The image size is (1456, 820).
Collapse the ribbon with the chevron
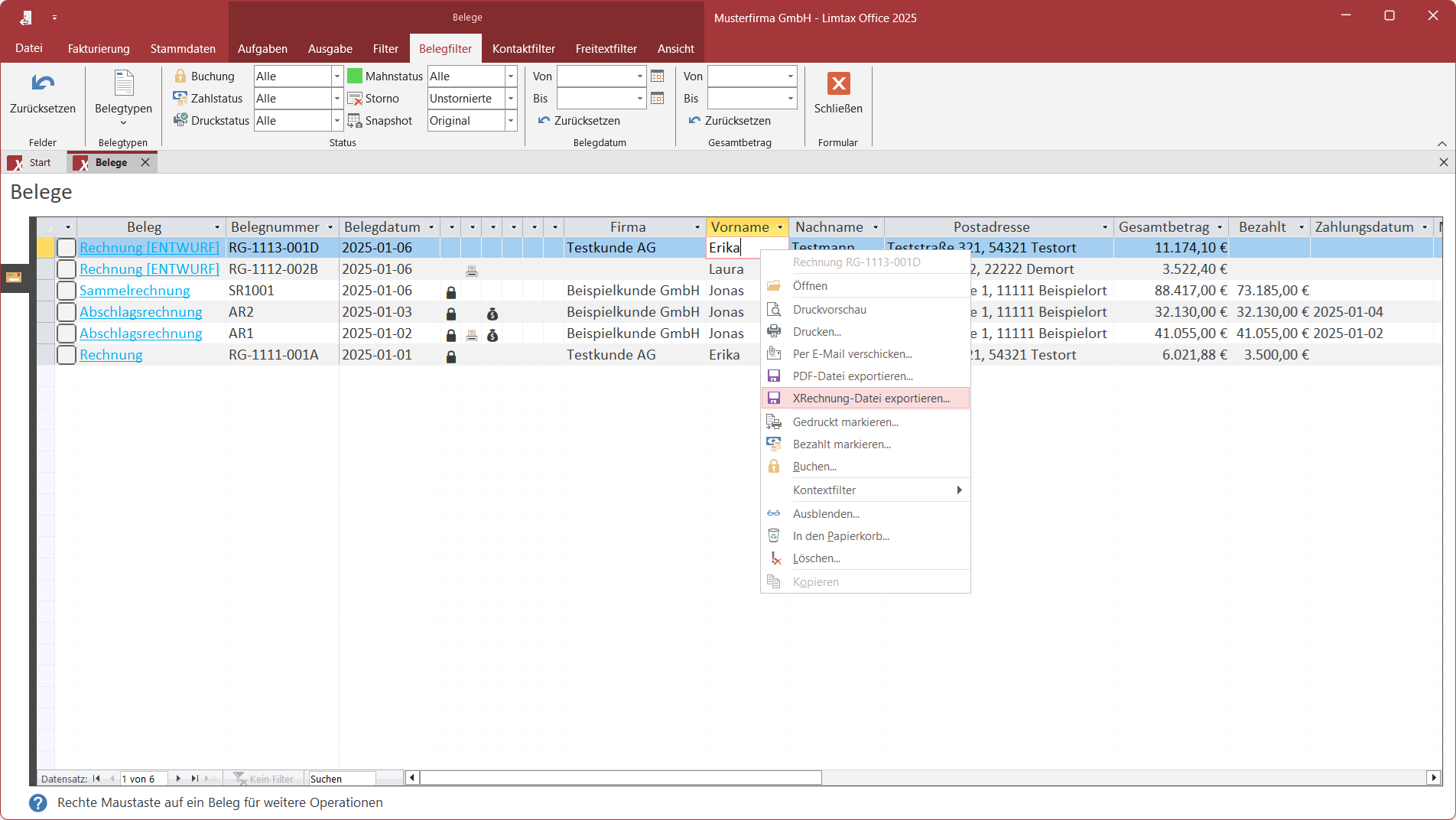point(1441,143)
